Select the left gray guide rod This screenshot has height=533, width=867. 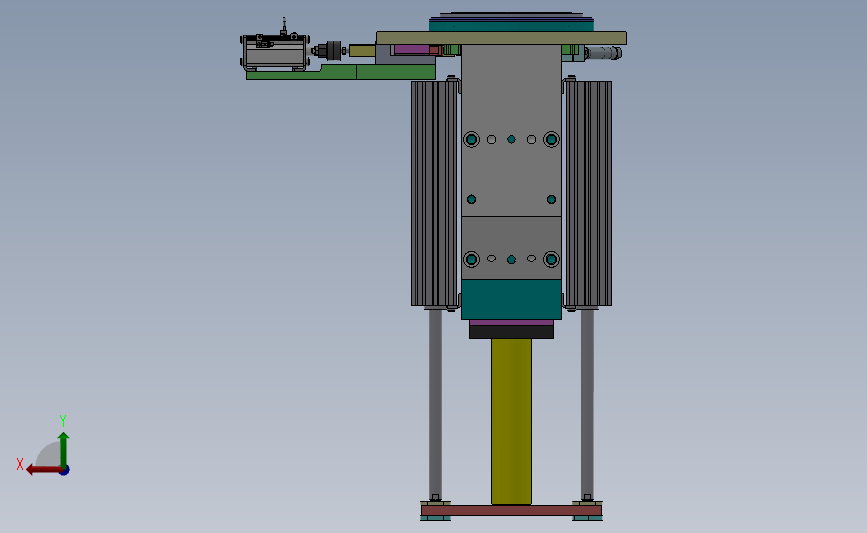point(435,404)
